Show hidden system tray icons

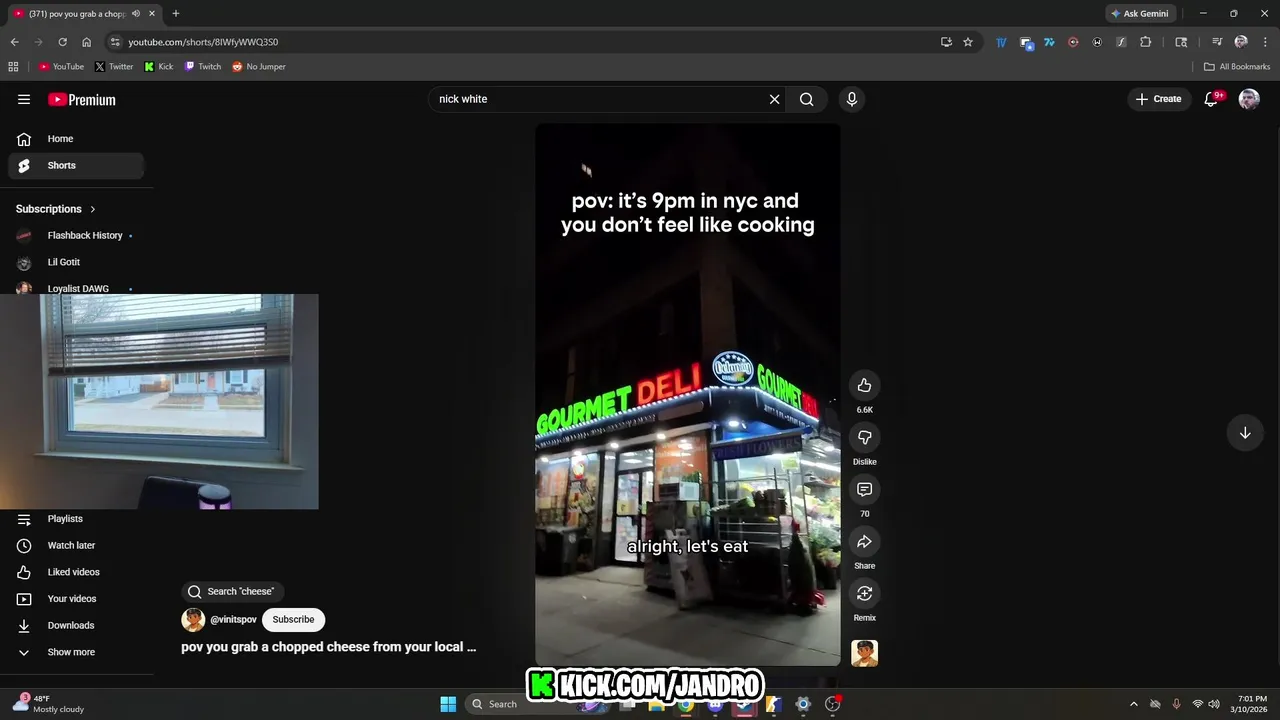click(1133, 704)
